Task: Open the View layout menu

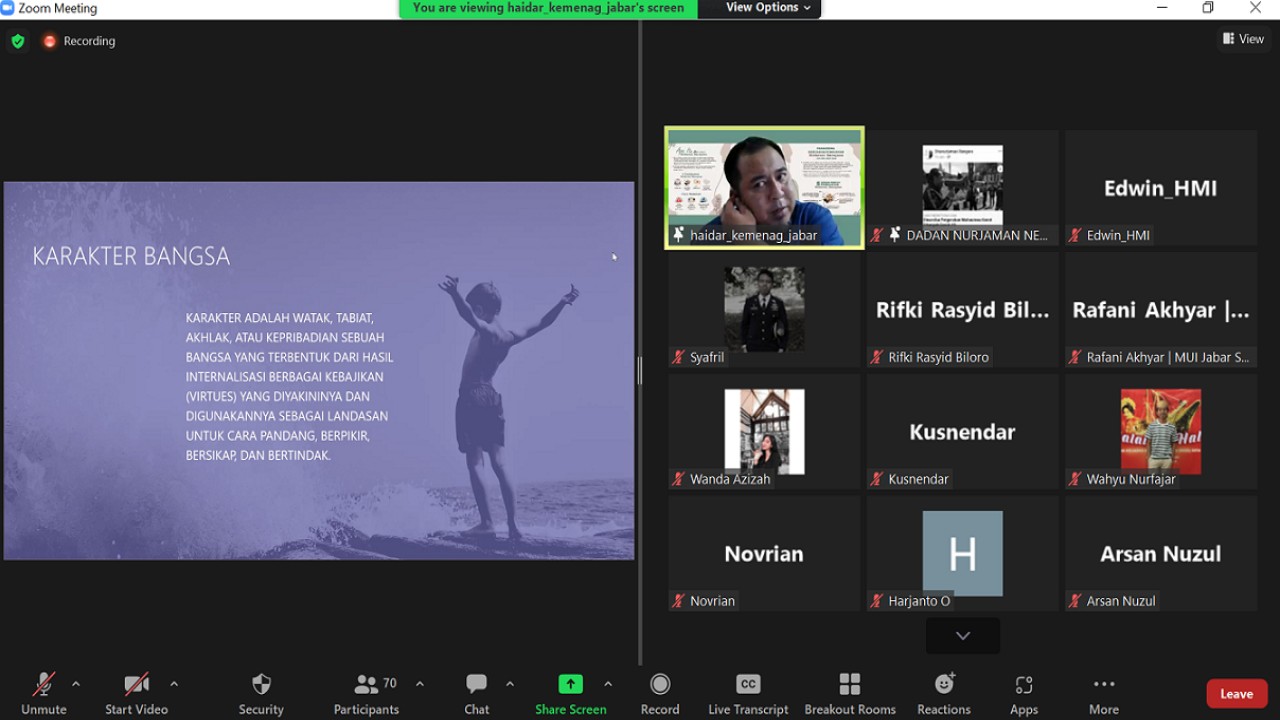Action: point(1243,39)
